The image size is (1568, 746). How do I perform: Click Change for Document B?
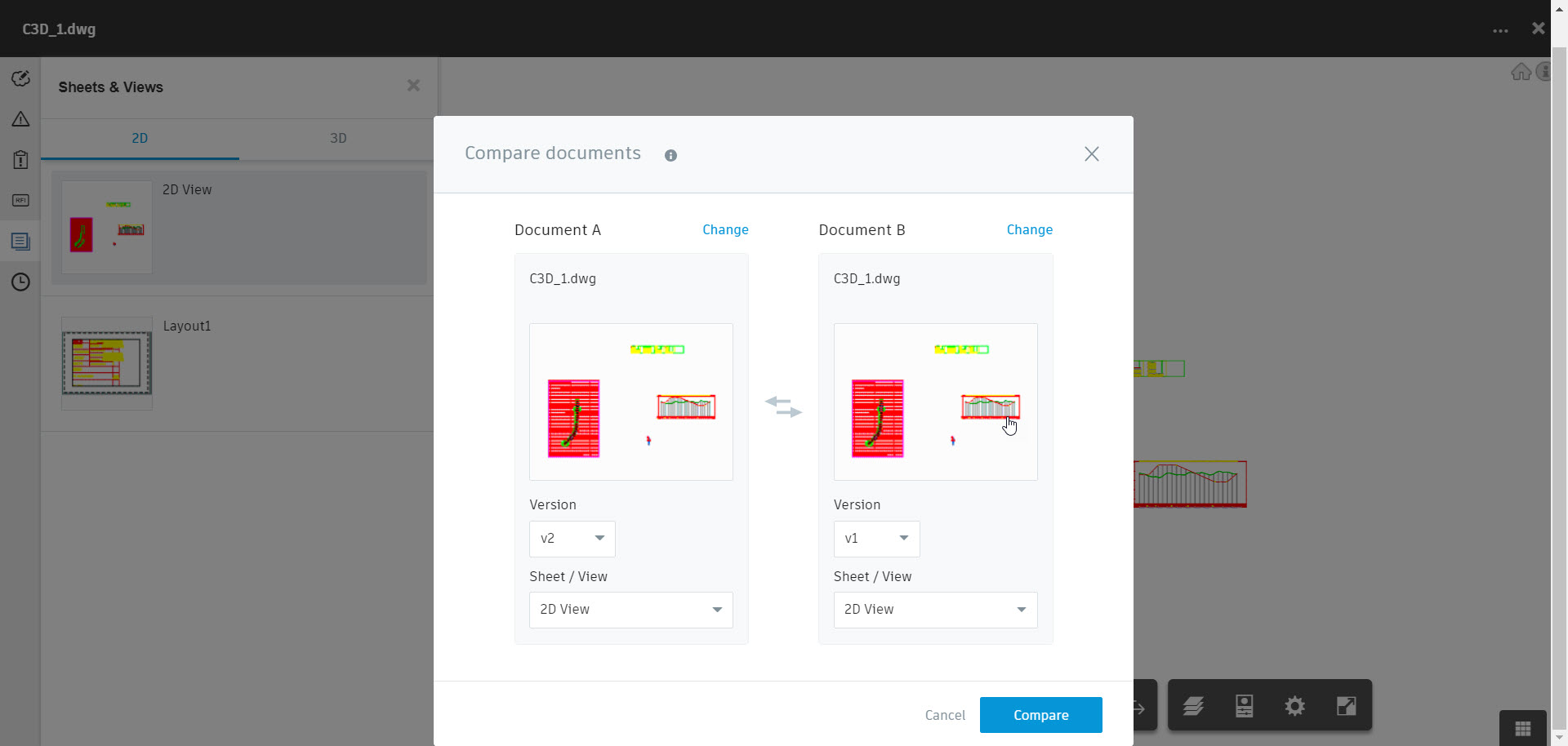coord(1029,229)
